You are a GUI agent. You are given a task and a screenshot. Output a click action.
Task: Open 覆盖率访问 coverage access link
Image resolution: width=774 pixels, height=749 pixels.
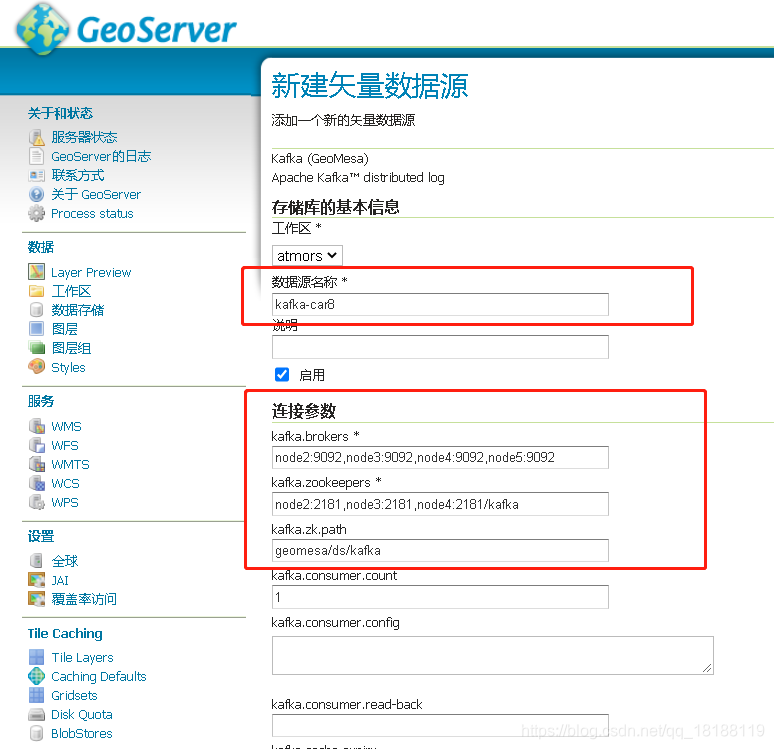click(84, 599)
